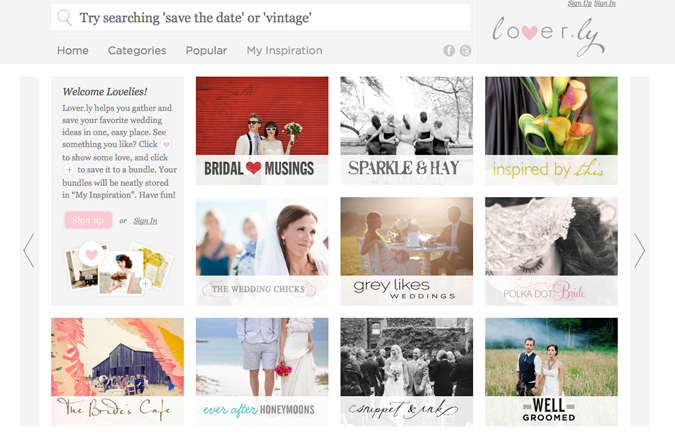
Task: Advance to next page with right arrow
Action: [x=640, y=251]
